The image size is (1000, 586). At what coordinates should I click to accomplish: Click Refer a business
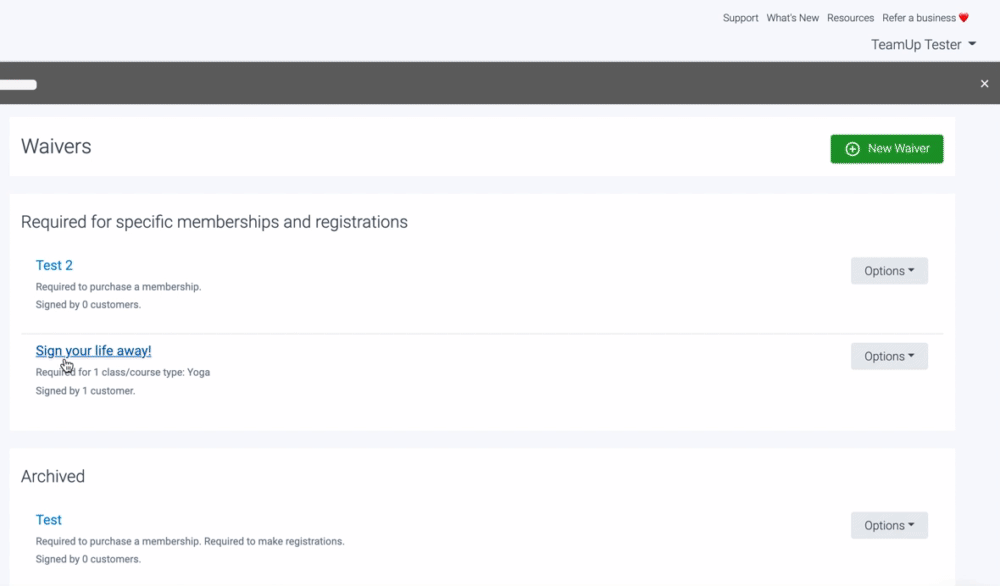[919, 18]
